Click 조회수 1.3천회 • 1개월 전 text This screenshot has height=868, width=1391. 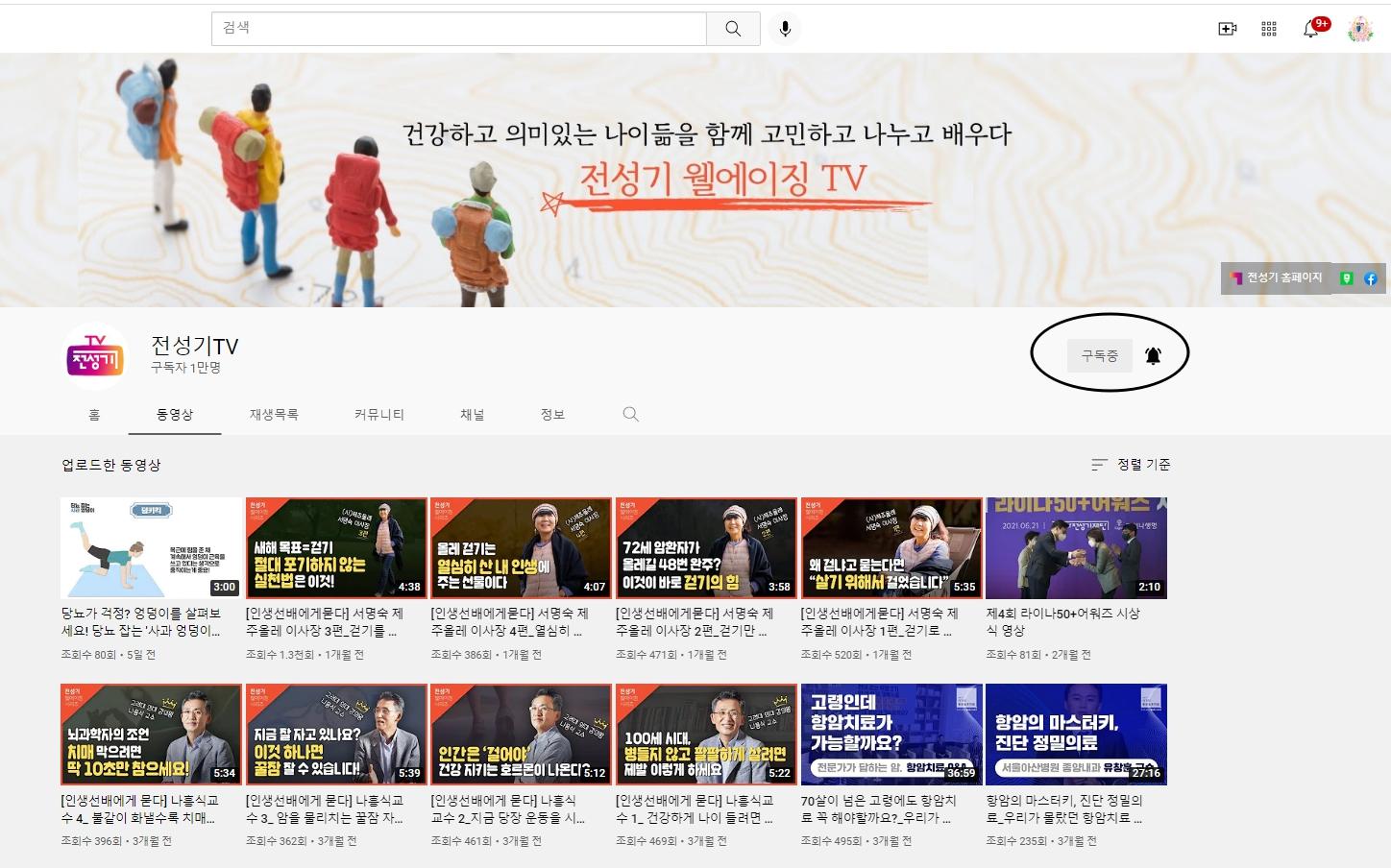click(305, 655)
